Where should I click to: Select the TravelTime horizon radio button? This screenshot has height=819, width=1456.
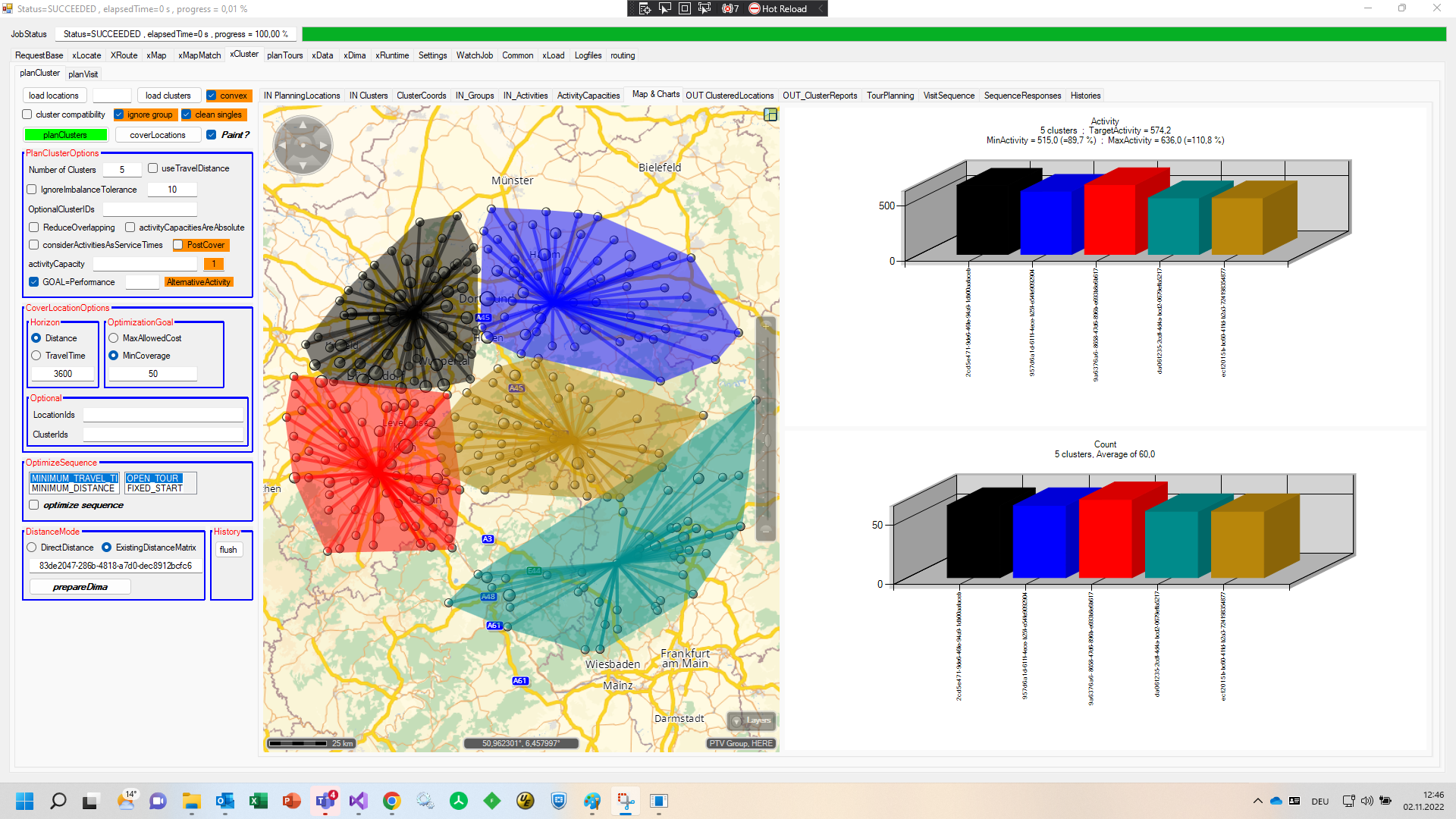click(36, 356)
